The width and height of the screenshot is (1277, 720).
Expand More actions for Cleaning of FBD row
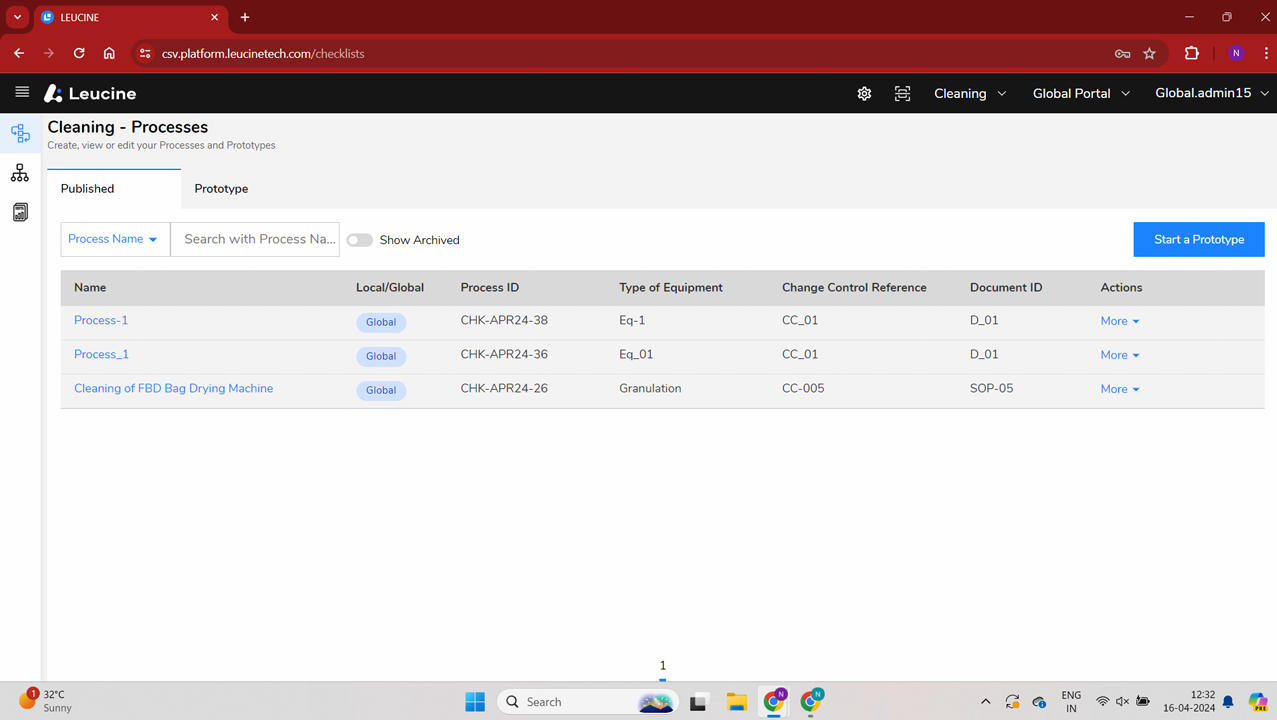(1120, 389)
